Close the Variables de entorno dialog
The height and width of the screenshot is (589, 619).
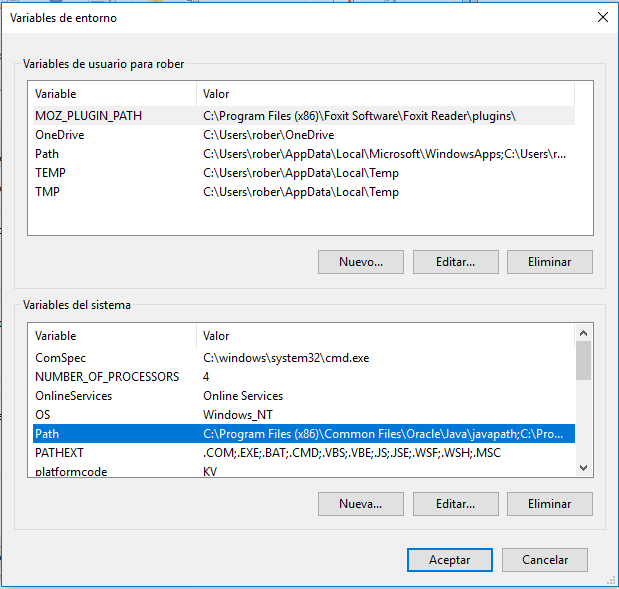[602, 17]
